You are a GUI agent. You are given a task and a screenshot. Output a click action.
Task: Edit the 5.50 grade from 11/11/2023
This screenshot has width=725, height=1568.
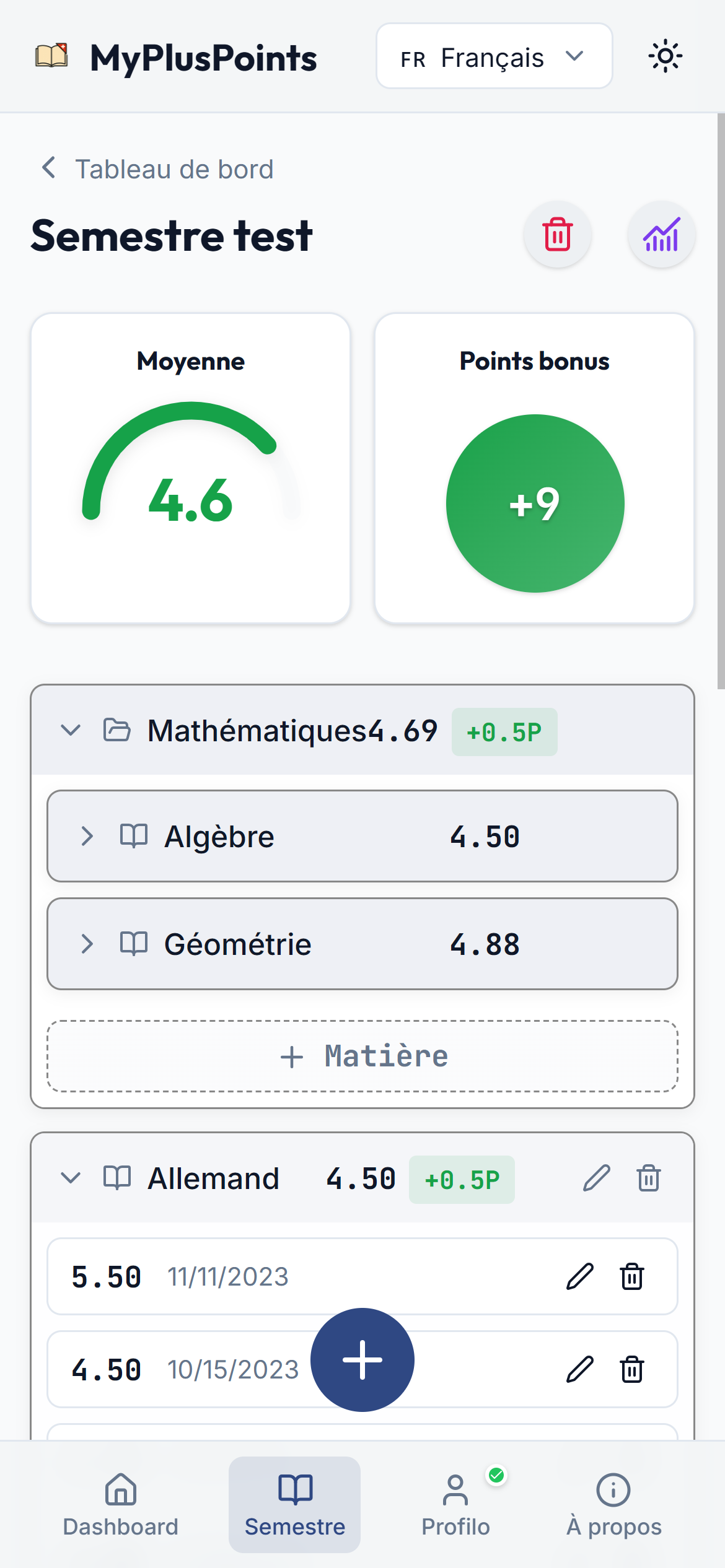[x=580, y=1276]
